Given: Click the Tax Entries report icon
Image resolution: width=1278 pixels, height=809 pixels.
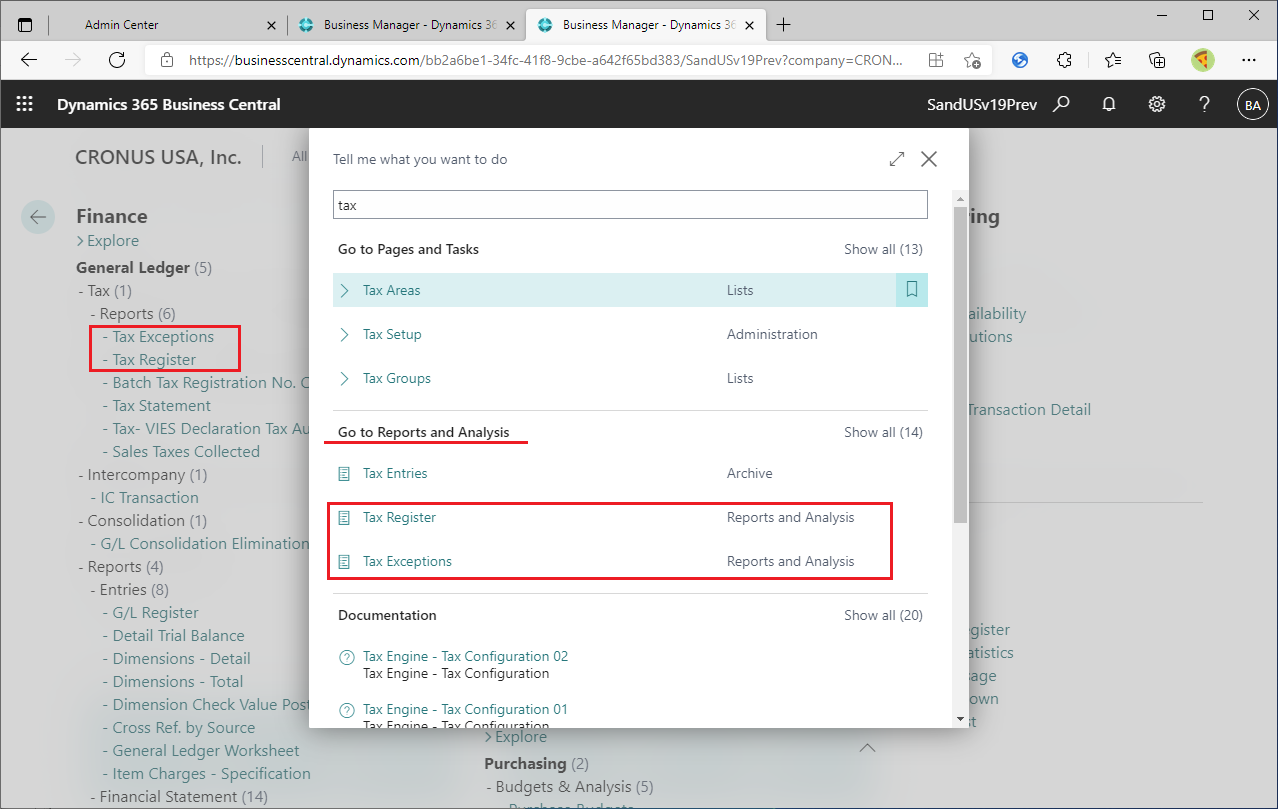Looking at the screenshot, I should pyautogui.click(x=346, y=472).
